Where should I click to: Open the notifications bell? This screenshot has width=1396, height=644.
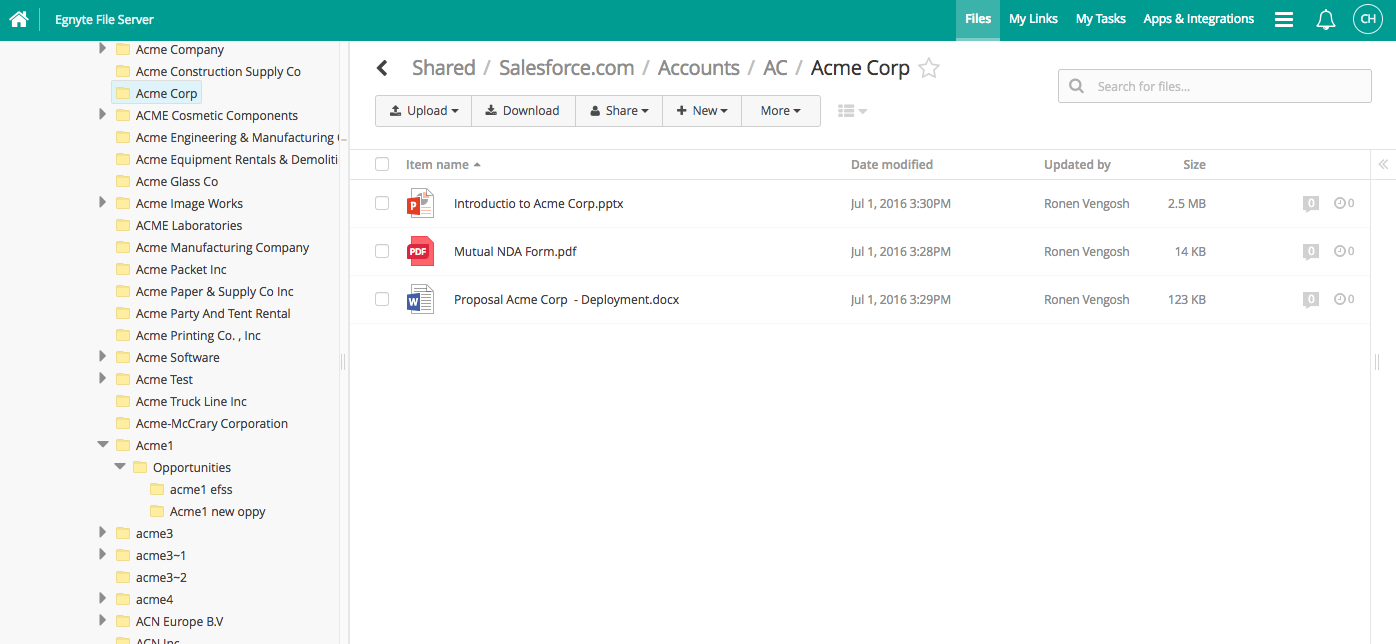1326,19
